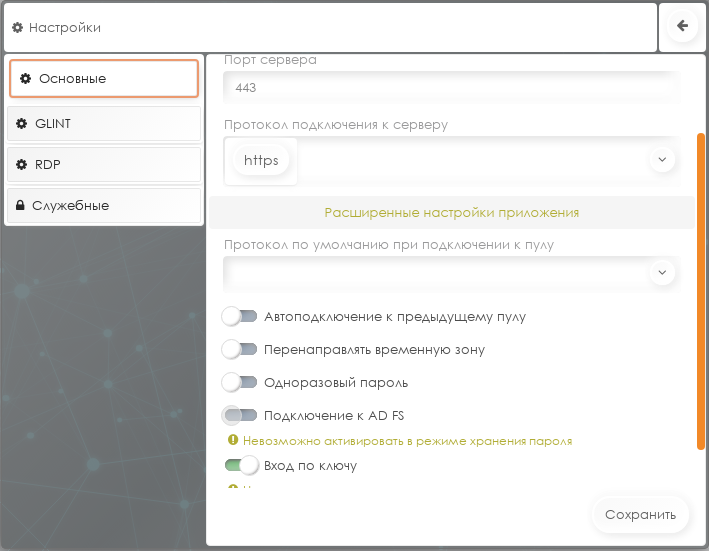The width and height of the screenshot is (709, 551).
Task: Click the orange vertical scrollbar
Action: tap(701, 290)
